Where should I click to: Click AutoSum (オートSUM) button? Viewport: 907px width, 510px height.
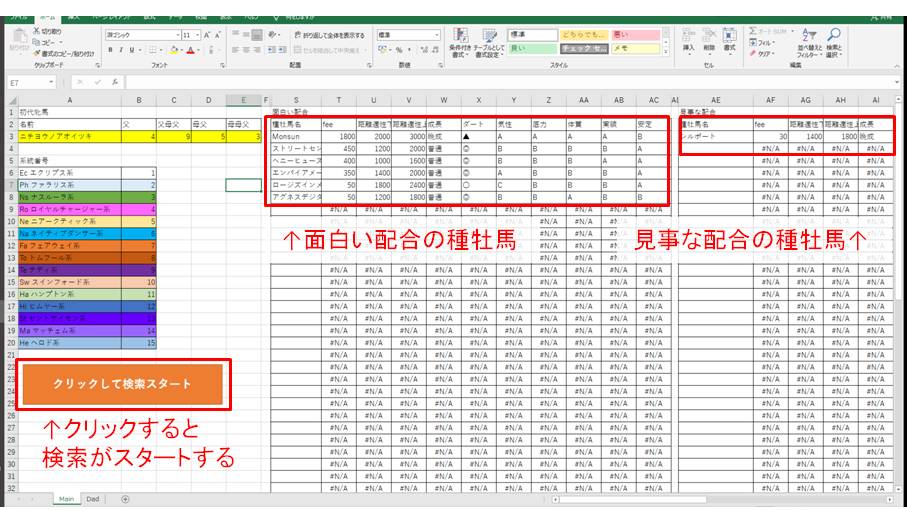[768, 31]
